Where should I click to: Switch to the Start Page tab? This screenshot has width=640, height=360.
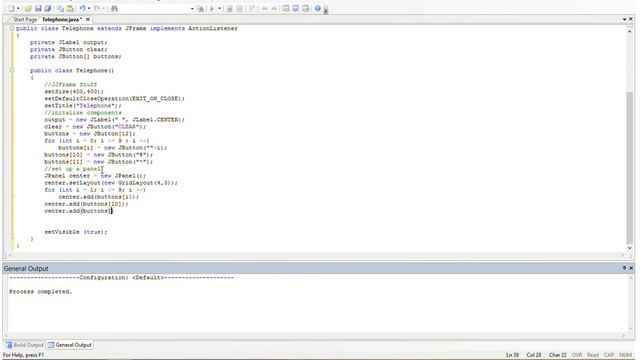25,20
